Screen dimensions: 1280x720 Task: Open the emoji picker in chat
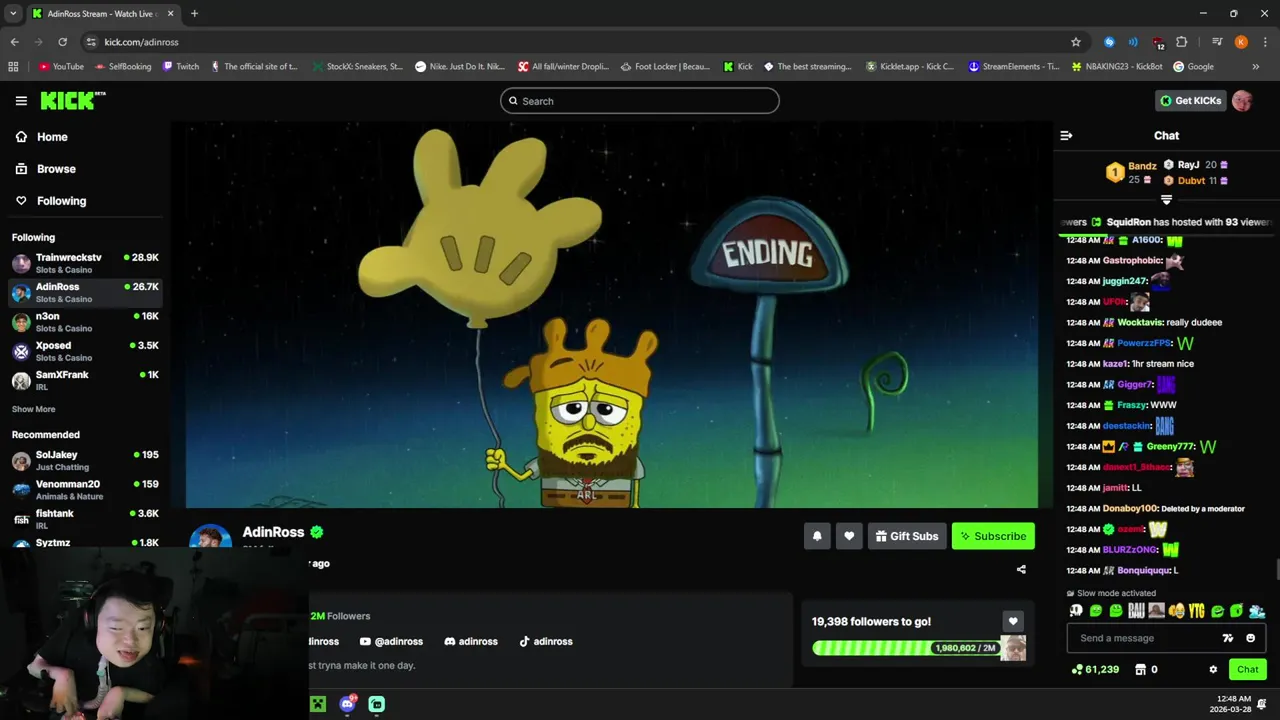point(1250,638)
